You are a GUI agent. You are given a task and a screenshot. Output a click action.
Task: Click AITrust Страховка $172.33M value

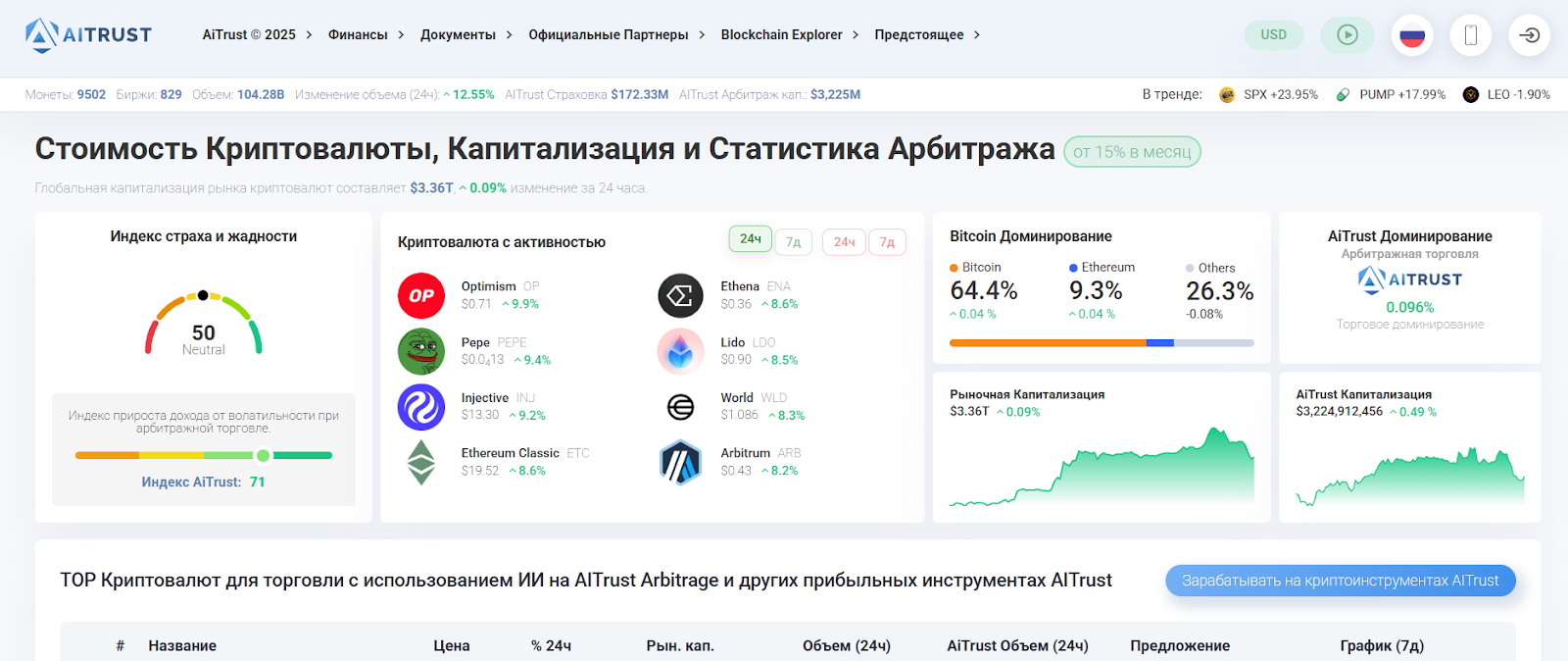[x=639, y=95]
